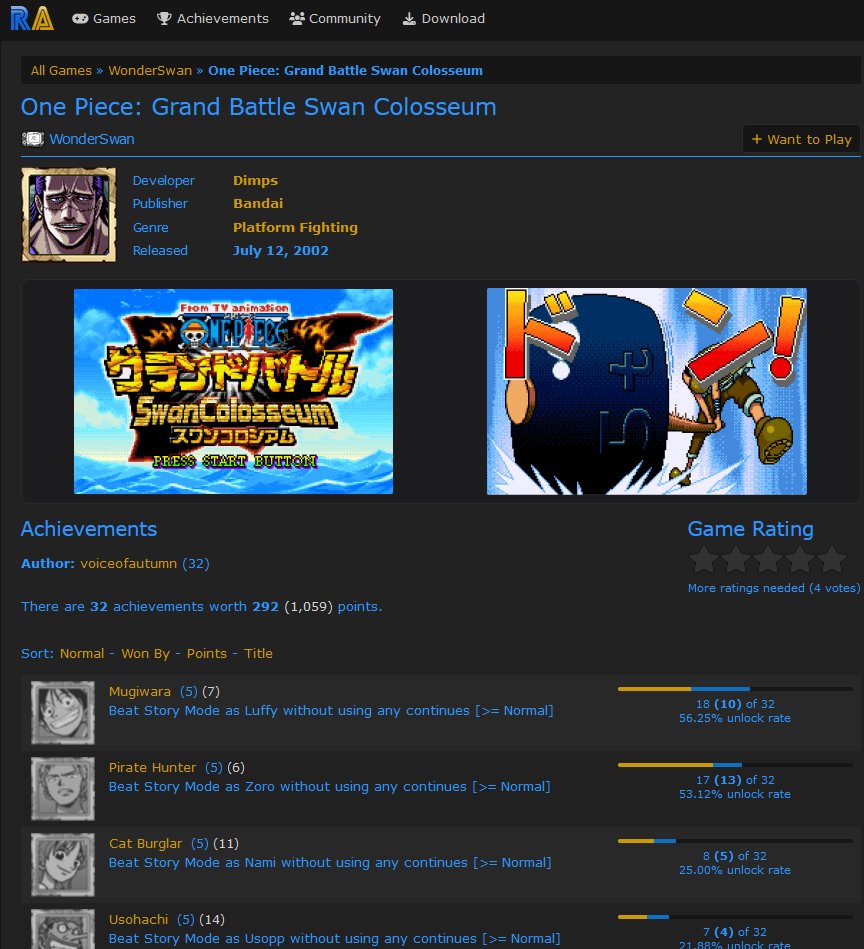864x949 pixels.
Task: Click Zoro story mode description text
Action: pyautogui.click(x=330, y=787)
